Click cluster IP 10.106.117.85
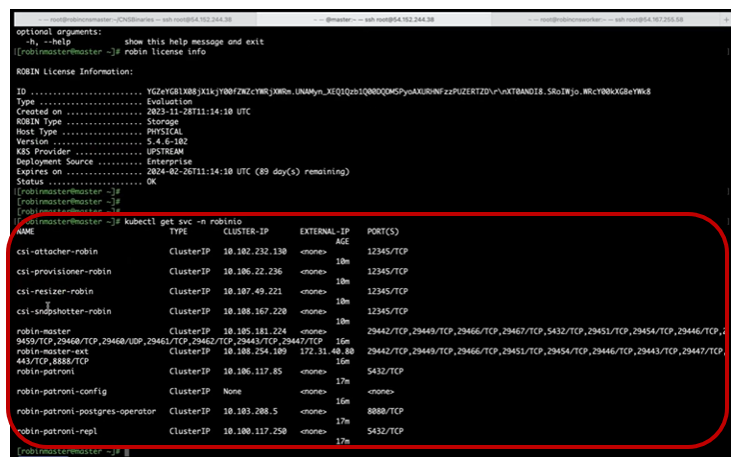 (252, 371)
